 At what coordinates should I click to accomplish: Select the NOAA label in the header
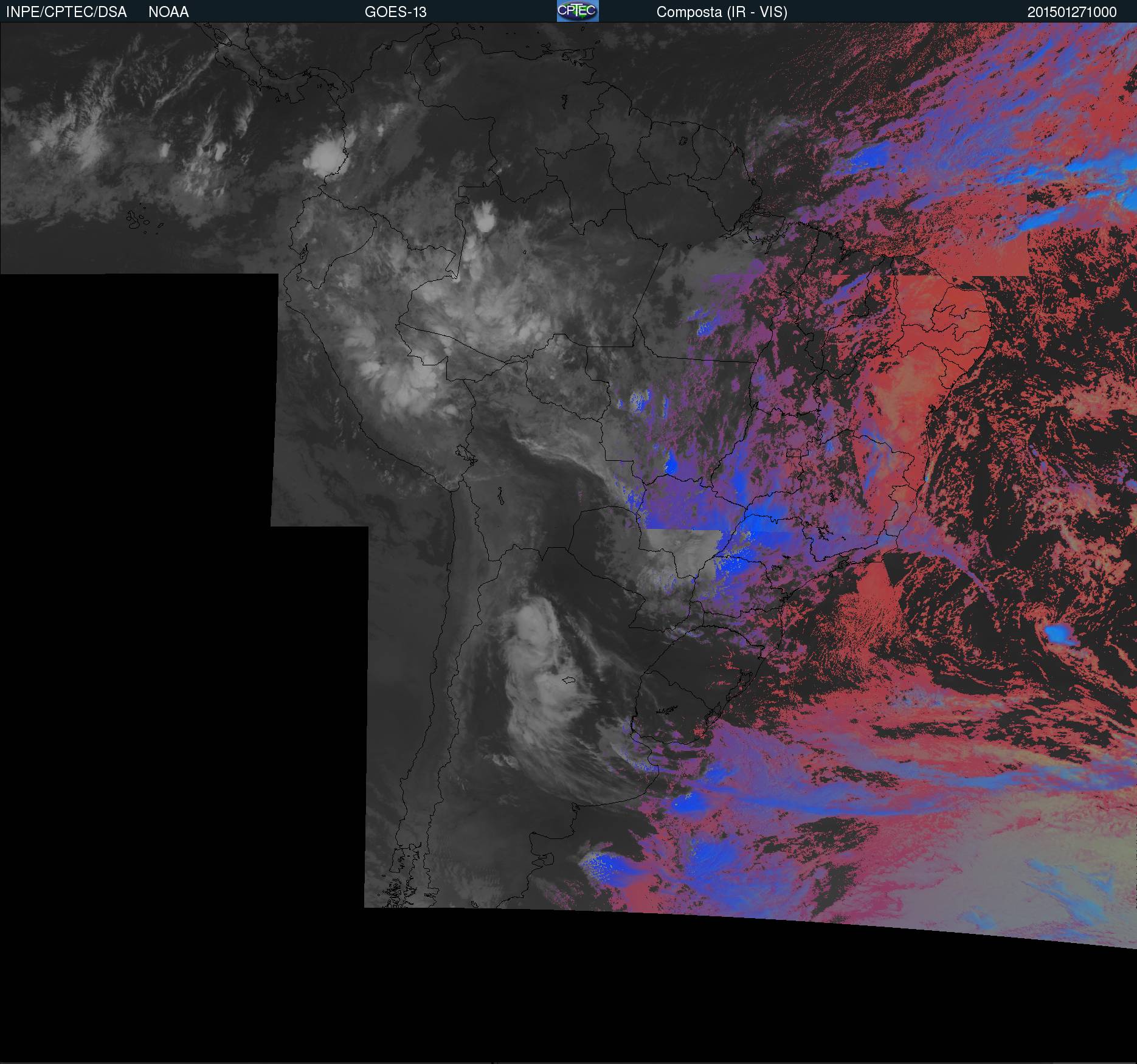[168, 12]
